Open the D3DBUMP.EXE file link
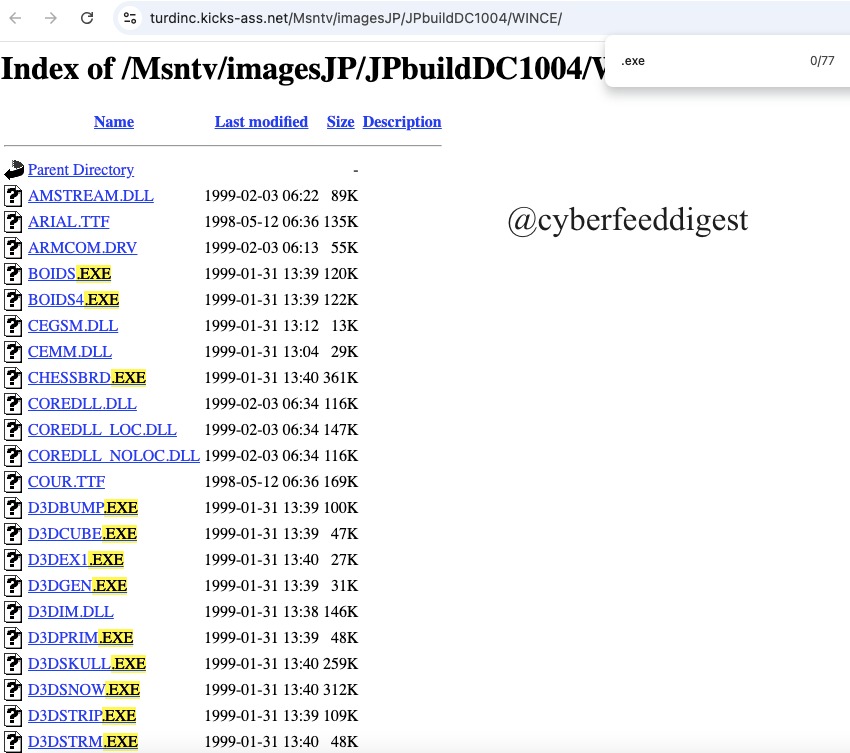This screenshot has width=850, height=753. 83,508
